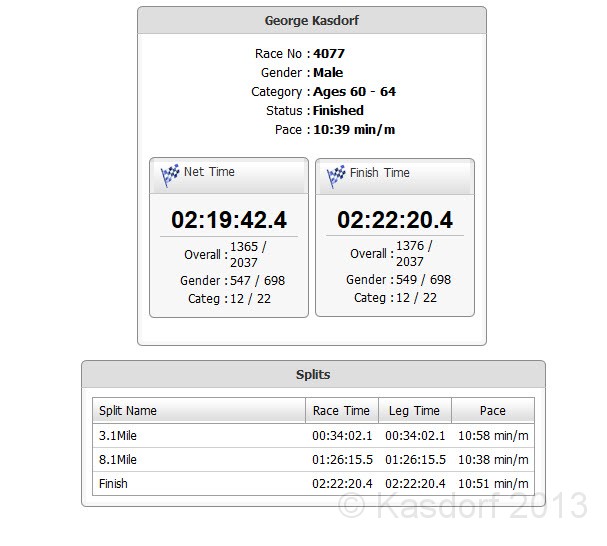Click the Net Time checkered flag icon
607x546 pixels.
coord(170,175)
